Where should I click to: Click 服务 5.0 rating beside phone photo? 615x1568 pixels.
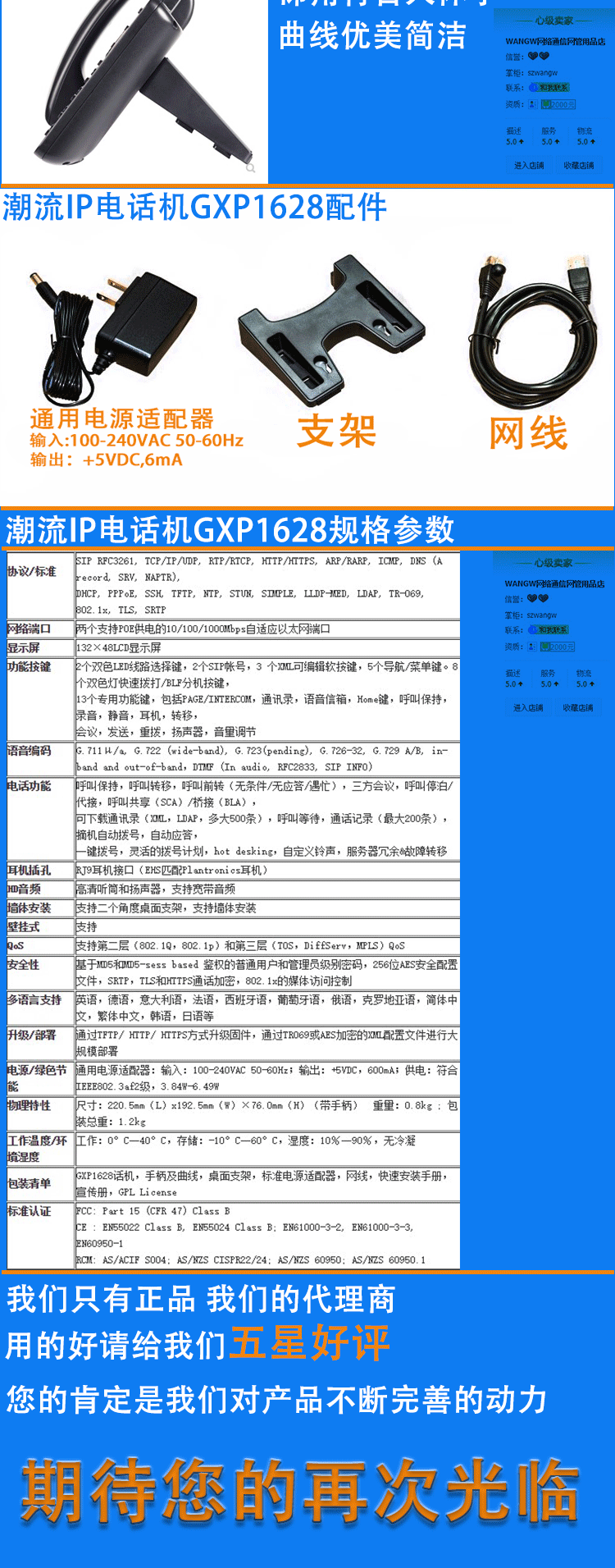pos(549,136)
